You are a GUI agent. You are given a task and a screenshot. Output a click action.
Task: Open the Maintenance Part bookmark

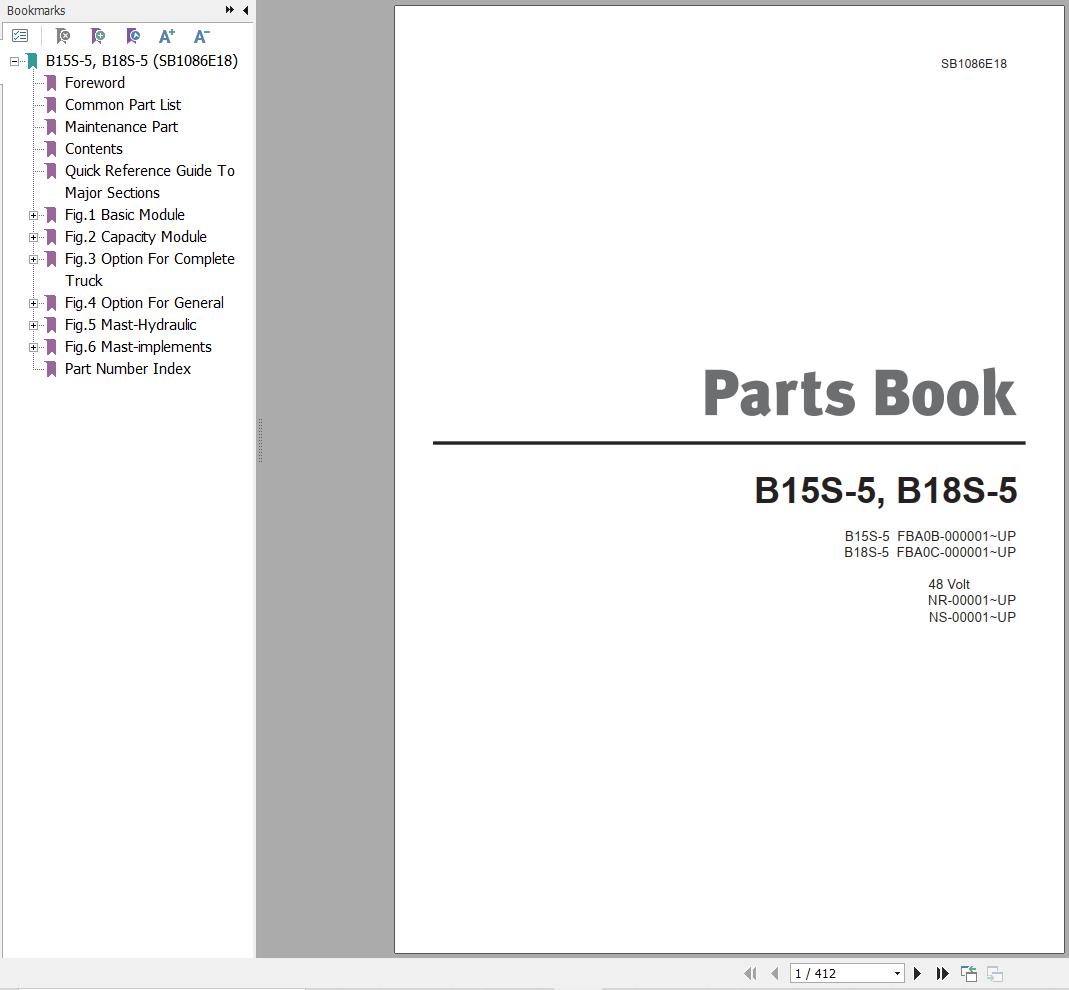(121, 127)
